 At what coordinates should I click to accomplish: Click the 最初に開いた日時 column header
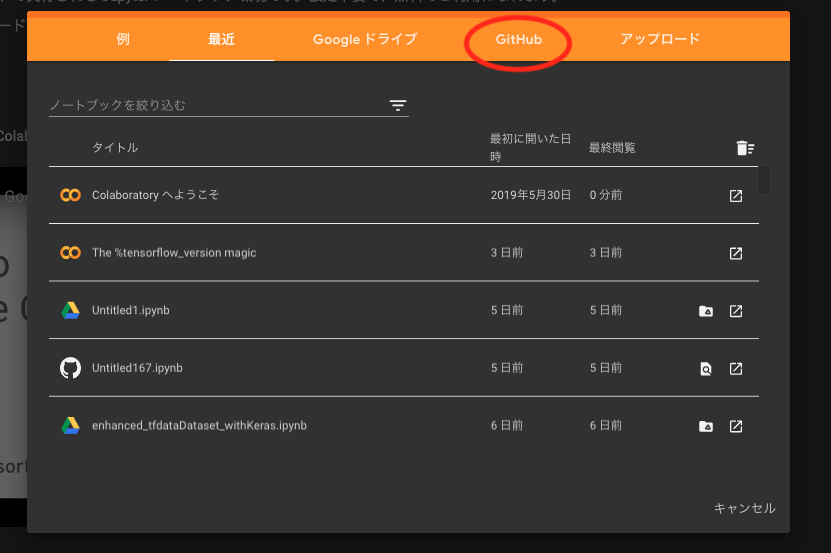click(530, 147)
